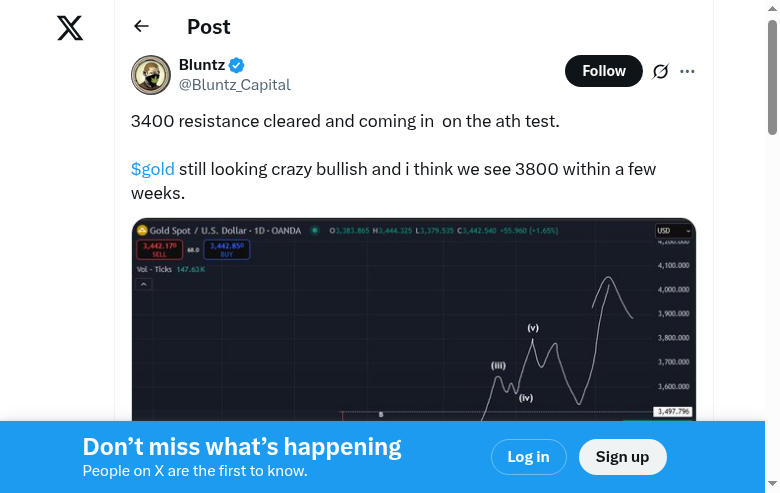Go back using the back arrow
The image size is (780, 493).
tap(141, 27)
